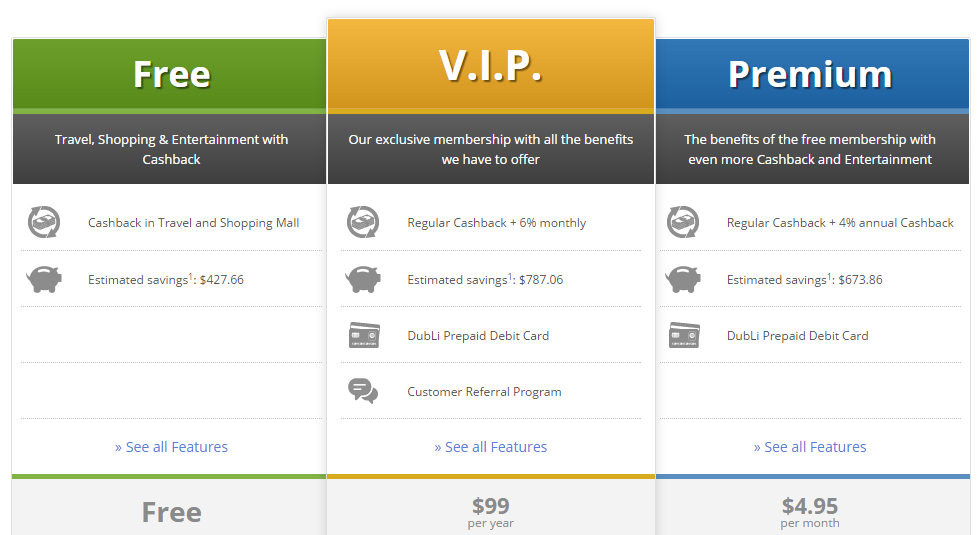Click the debit card icon in Premium plan
Viewport: 979px width, 535px height.
684,335
